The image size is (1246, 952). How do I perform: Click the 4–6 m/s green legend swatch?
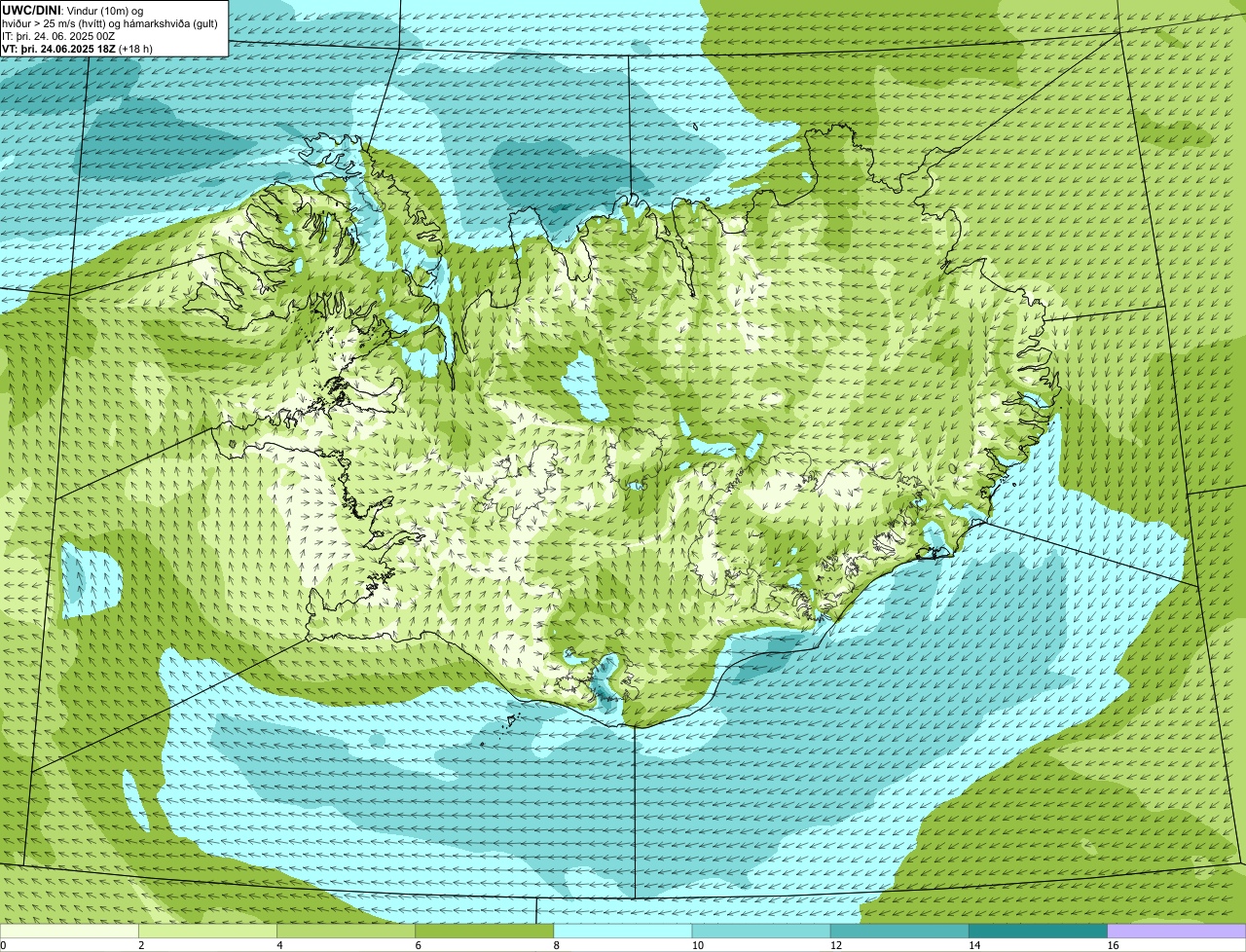(x=346, y=932)
